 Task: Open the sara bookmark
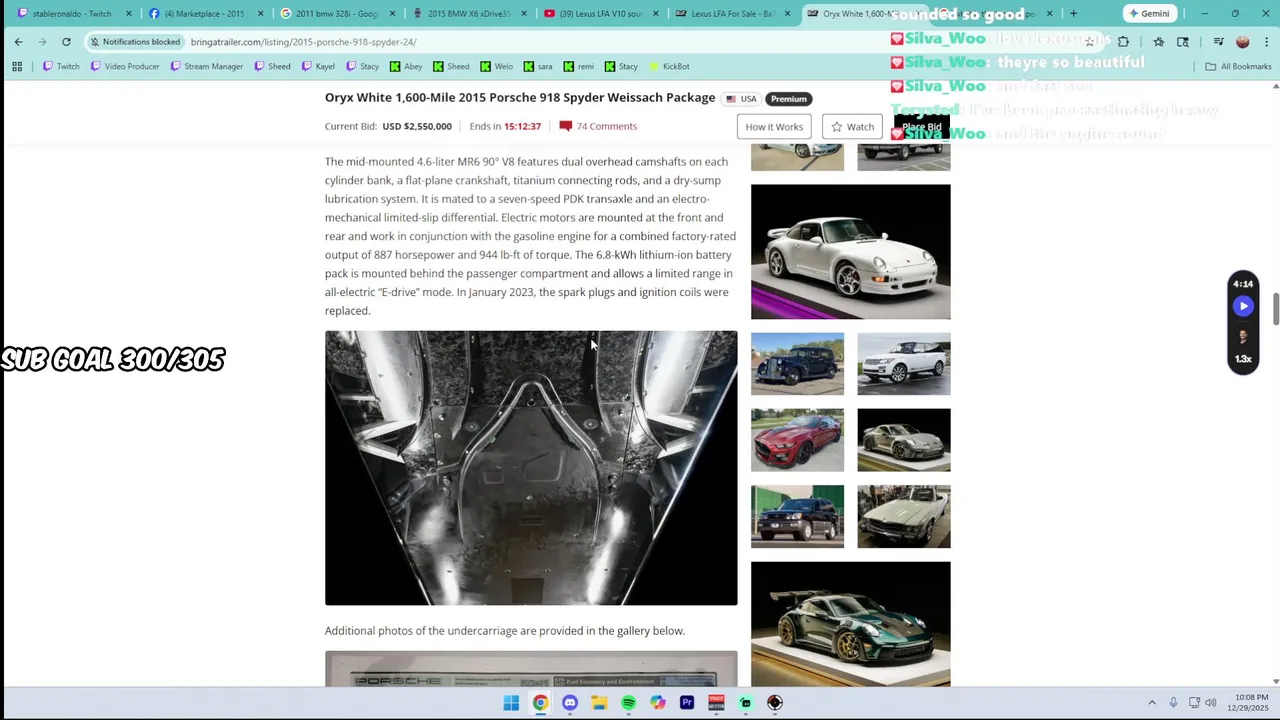pyautogui.click(x=537, y=66)
